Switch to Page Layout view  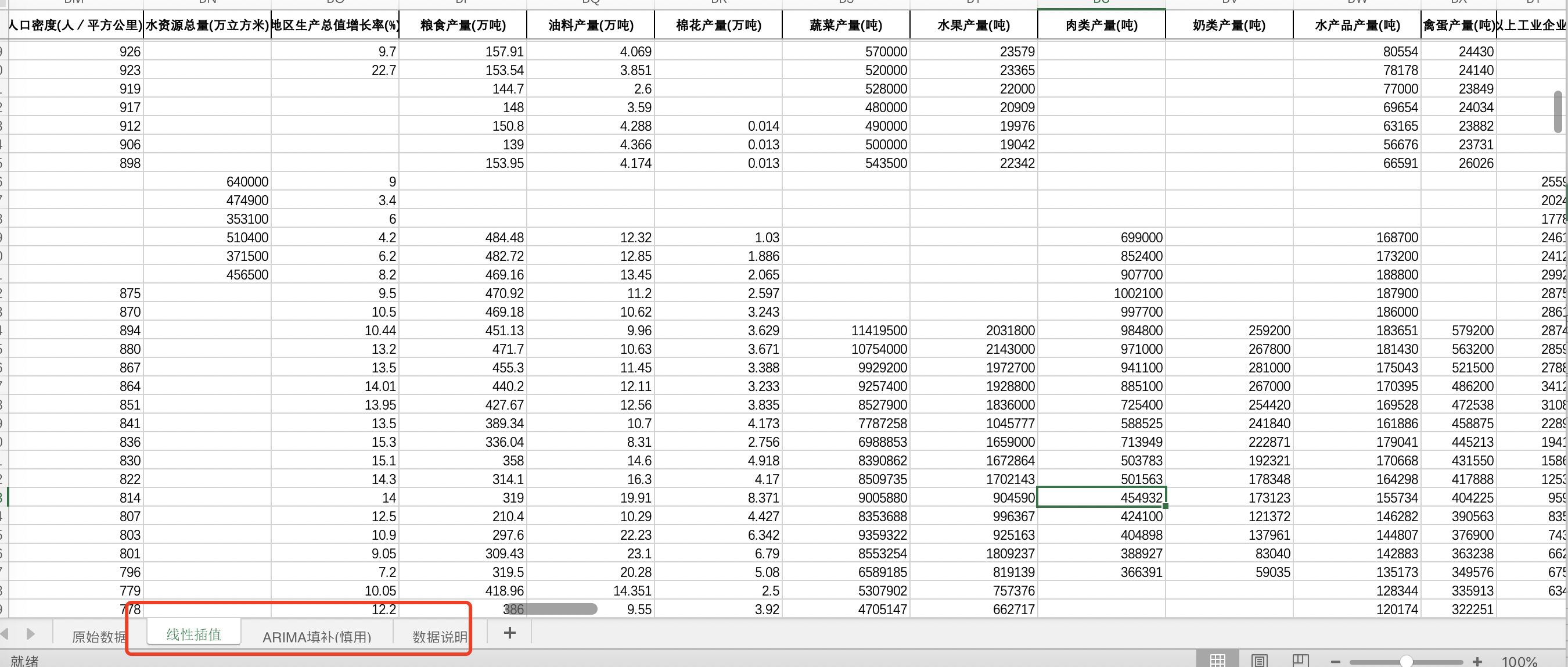pyautogui.click(x=1260, y=661)
